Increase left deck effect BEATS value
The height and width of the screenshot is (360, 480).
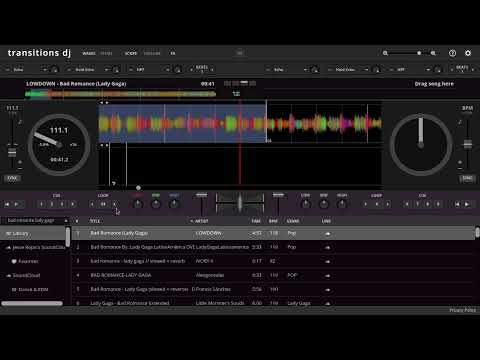pyautogui.click(x=212, y=70)
